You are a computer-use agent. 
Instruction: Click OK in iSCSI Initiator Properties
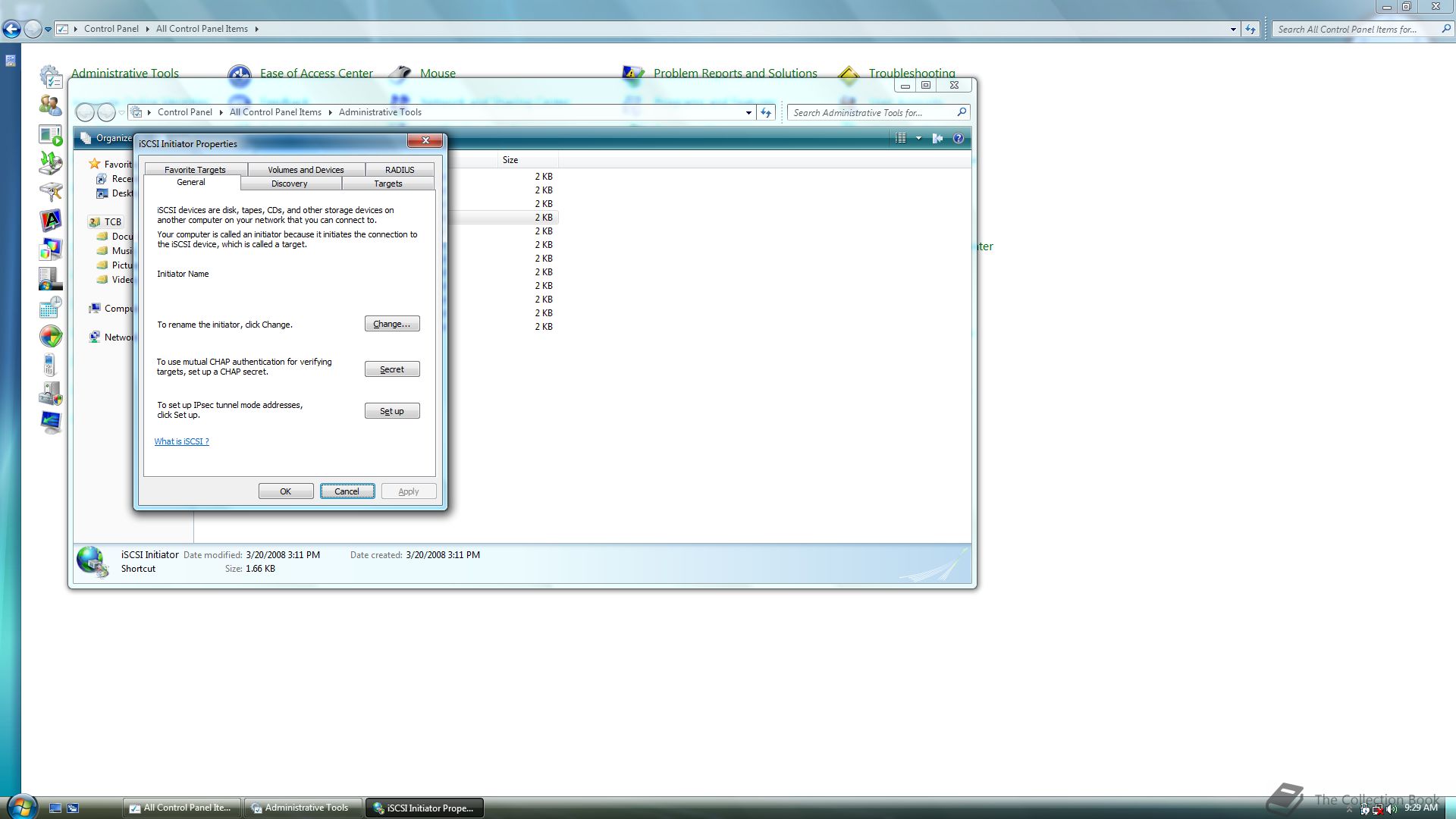coord(286,491)
